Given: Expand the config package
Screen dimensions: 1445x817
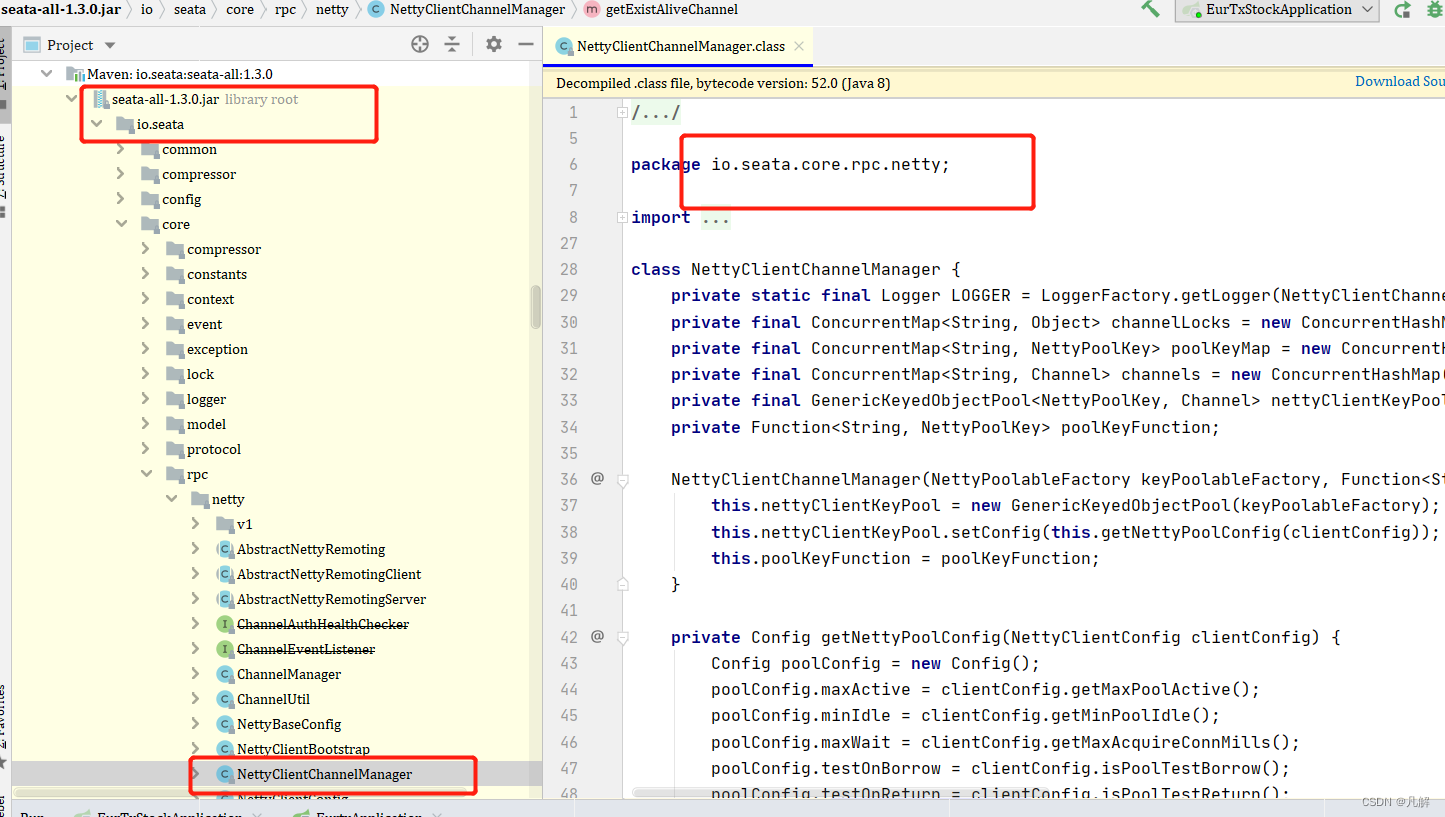Looking at the screenshot, I should (x=121, y=199).
